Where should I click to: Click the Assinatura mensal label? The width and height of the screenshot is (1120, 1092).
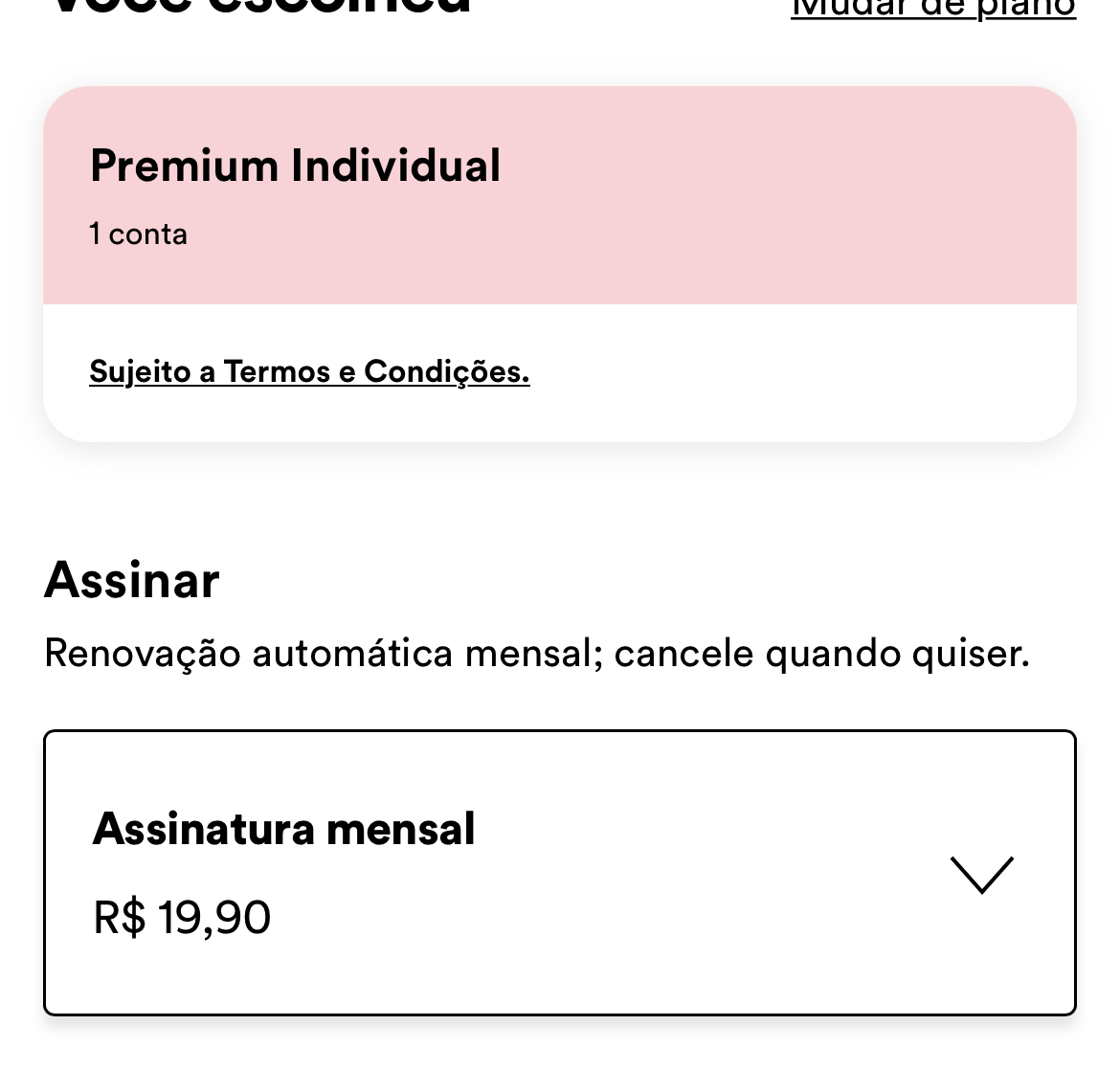click(283, 829)
